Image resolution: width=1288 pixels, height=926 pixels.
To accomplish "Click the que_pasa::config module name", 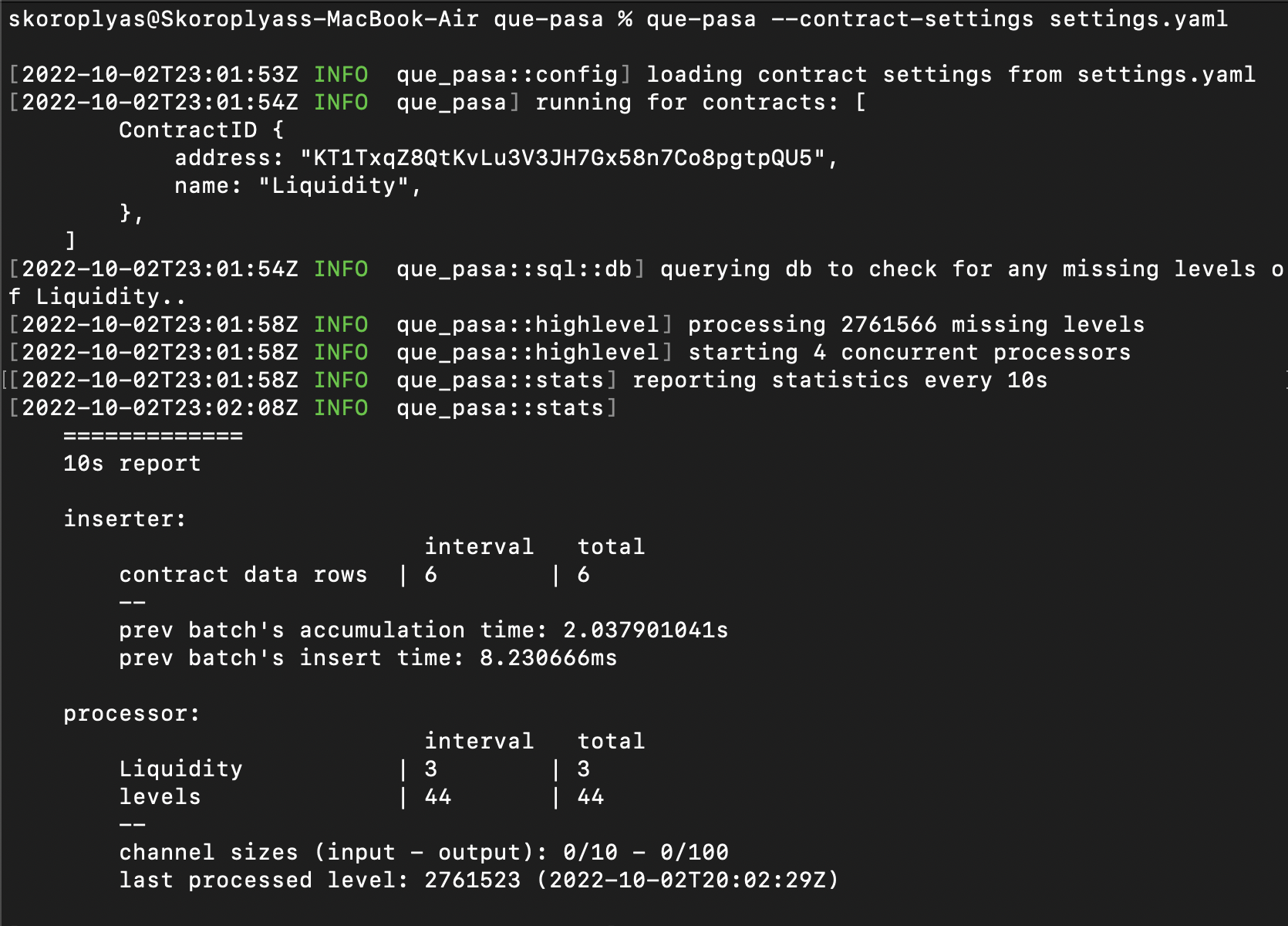I will [507, 75].
